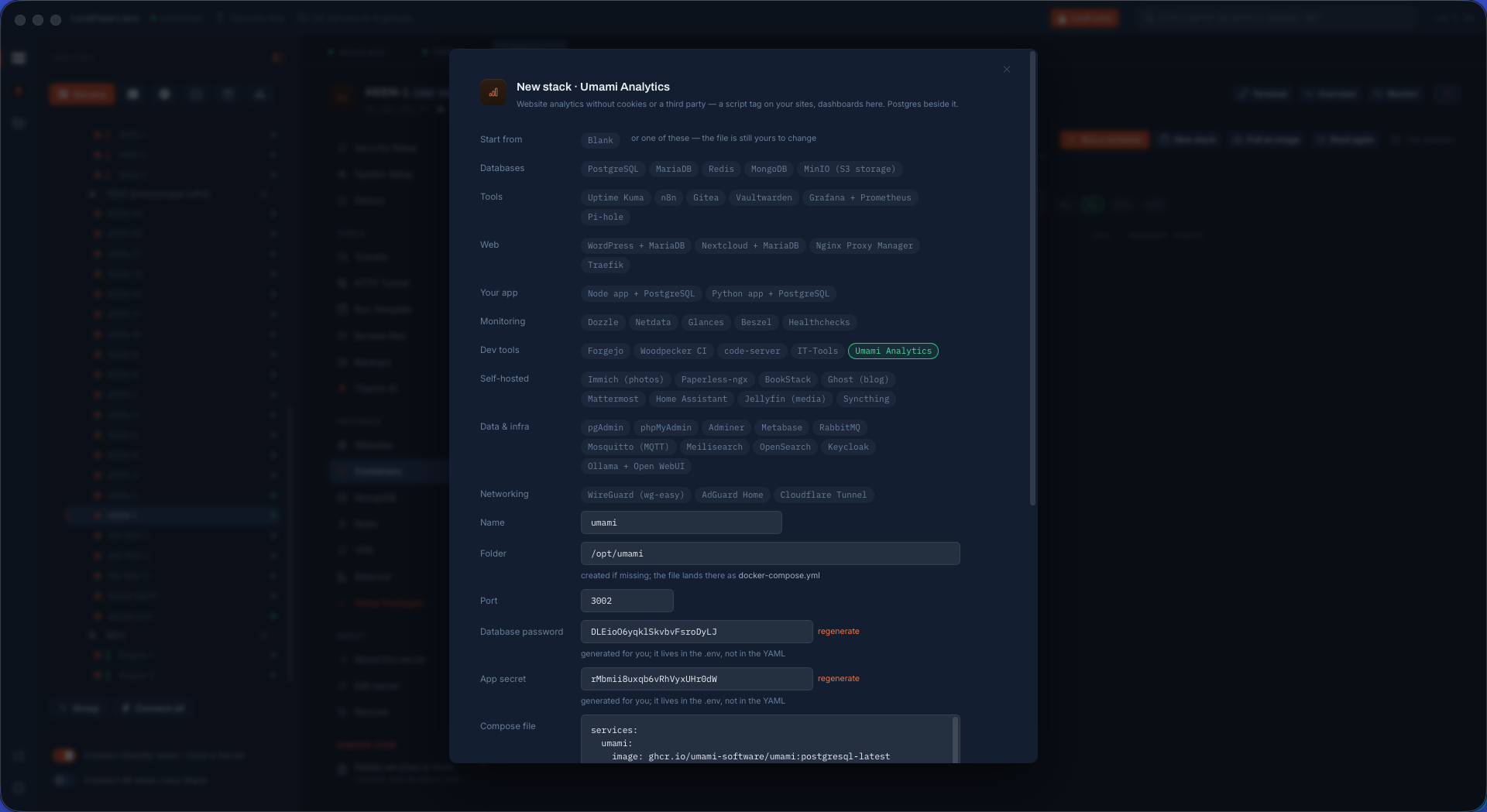1487x812 pixels.
Task: Select the Metabase template
Action: [781, 427]
